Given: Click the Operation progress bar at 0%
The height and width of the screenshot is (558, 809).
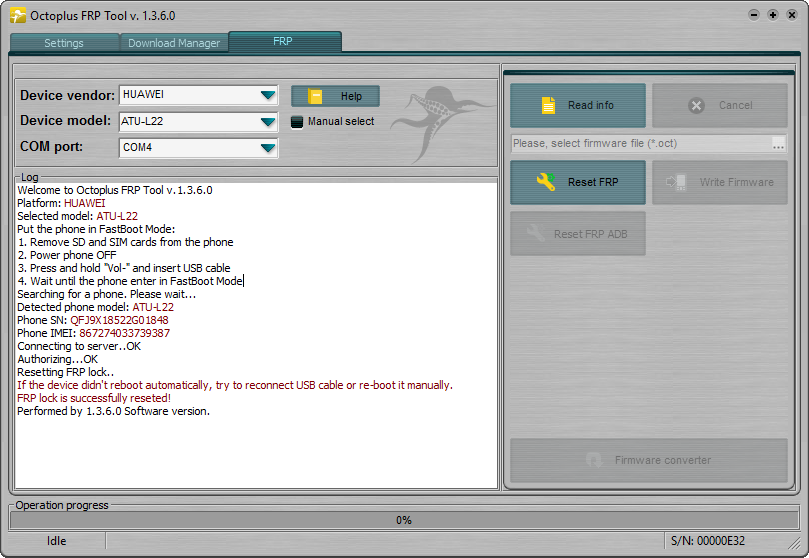Looking at the screenshot, I should (404, 520).
